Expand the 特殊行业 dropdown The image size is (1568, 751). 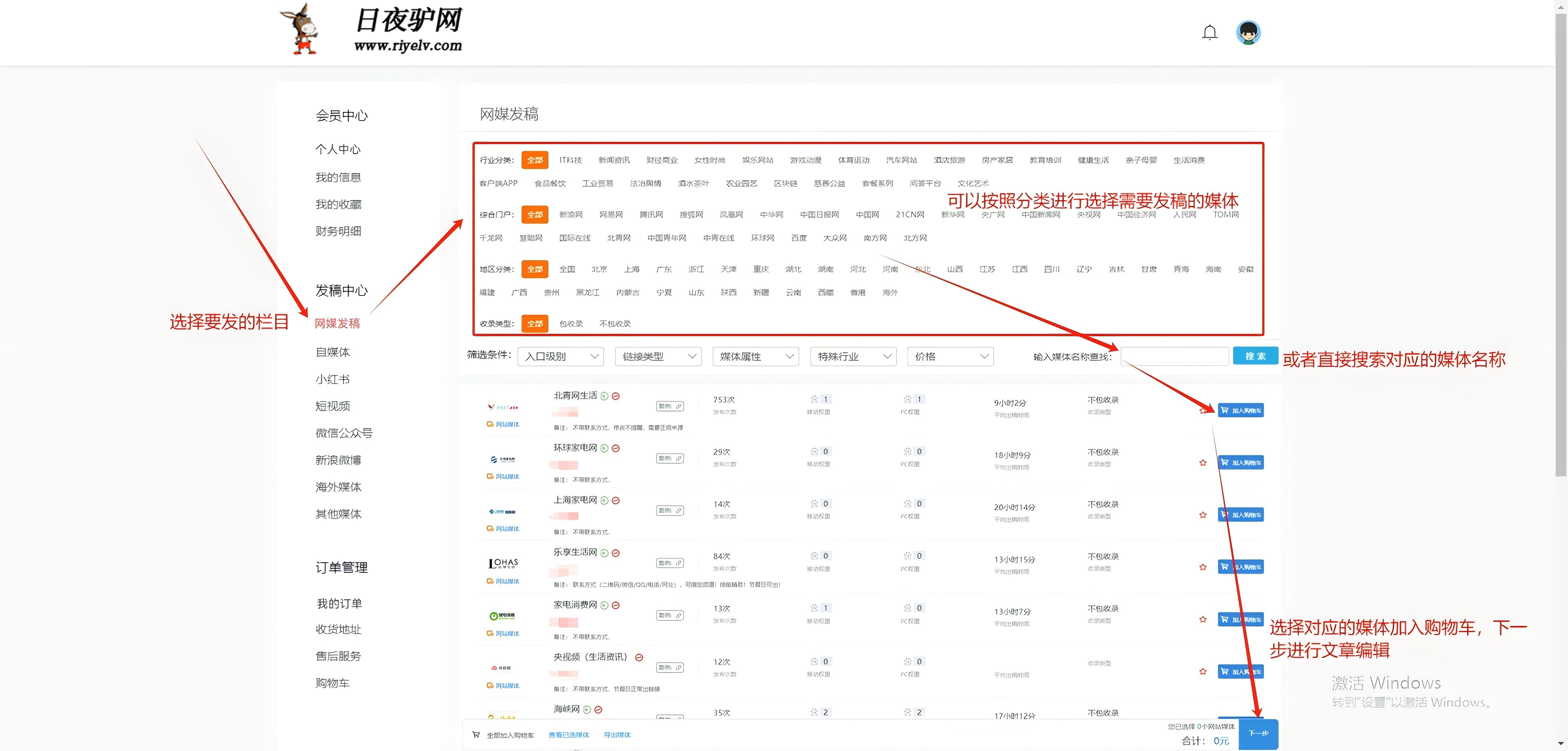point(853,357)
